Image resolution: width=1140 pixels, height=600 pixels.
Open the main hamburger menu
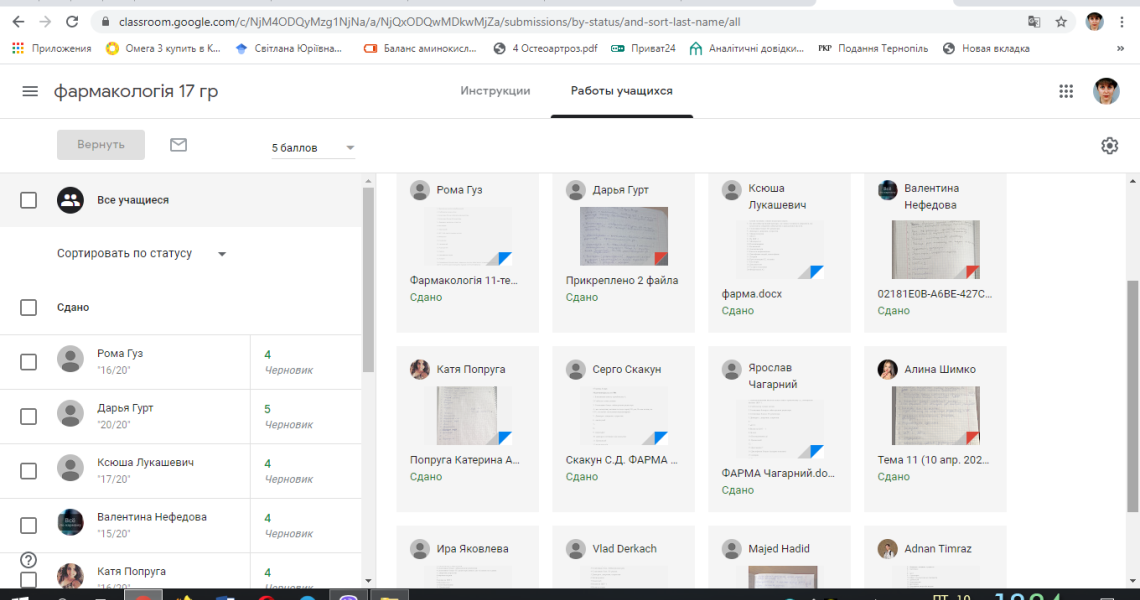tap(30, 91)
